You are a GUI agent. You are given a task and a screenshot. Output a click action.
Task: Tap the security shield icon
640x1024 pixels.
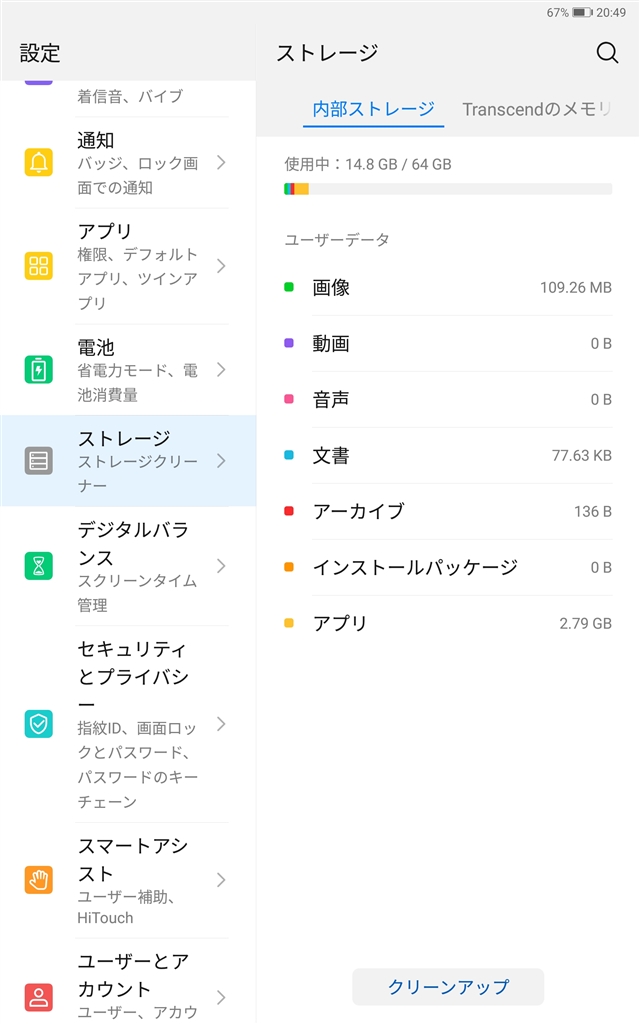click(x=39, y=724)
